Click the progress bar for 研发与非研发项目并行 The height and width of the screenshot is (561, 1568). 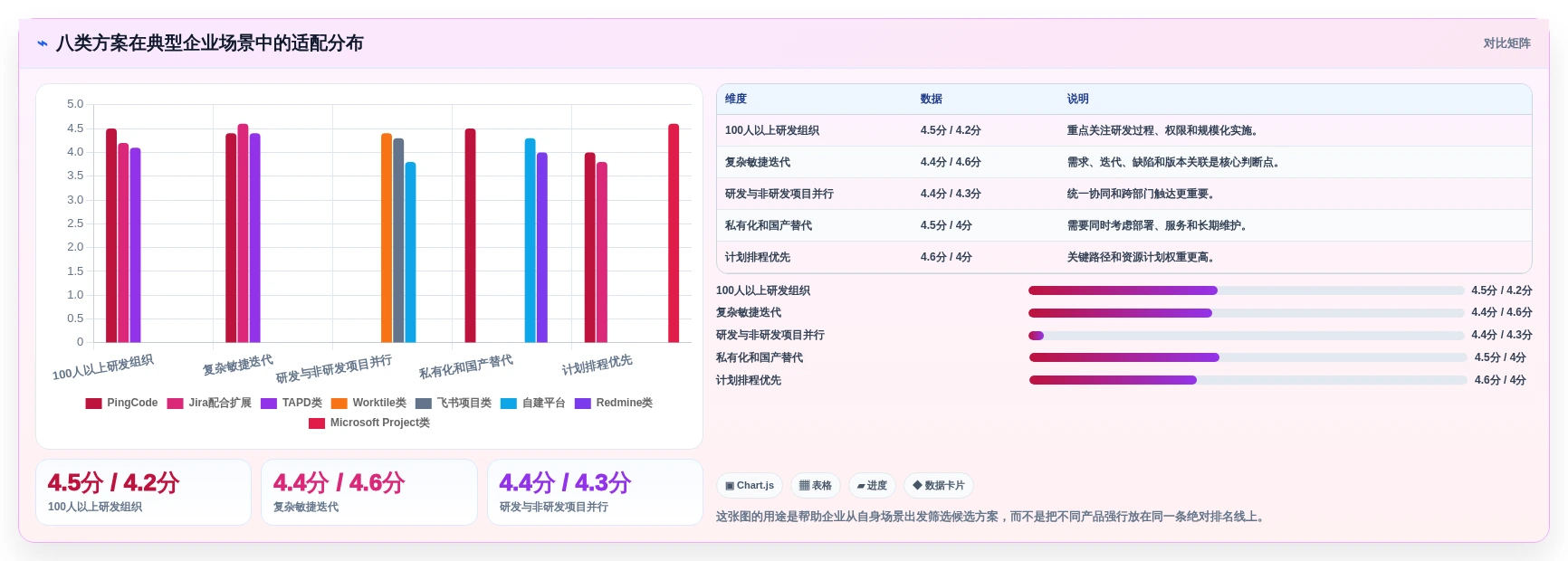tap(1246, 336)
